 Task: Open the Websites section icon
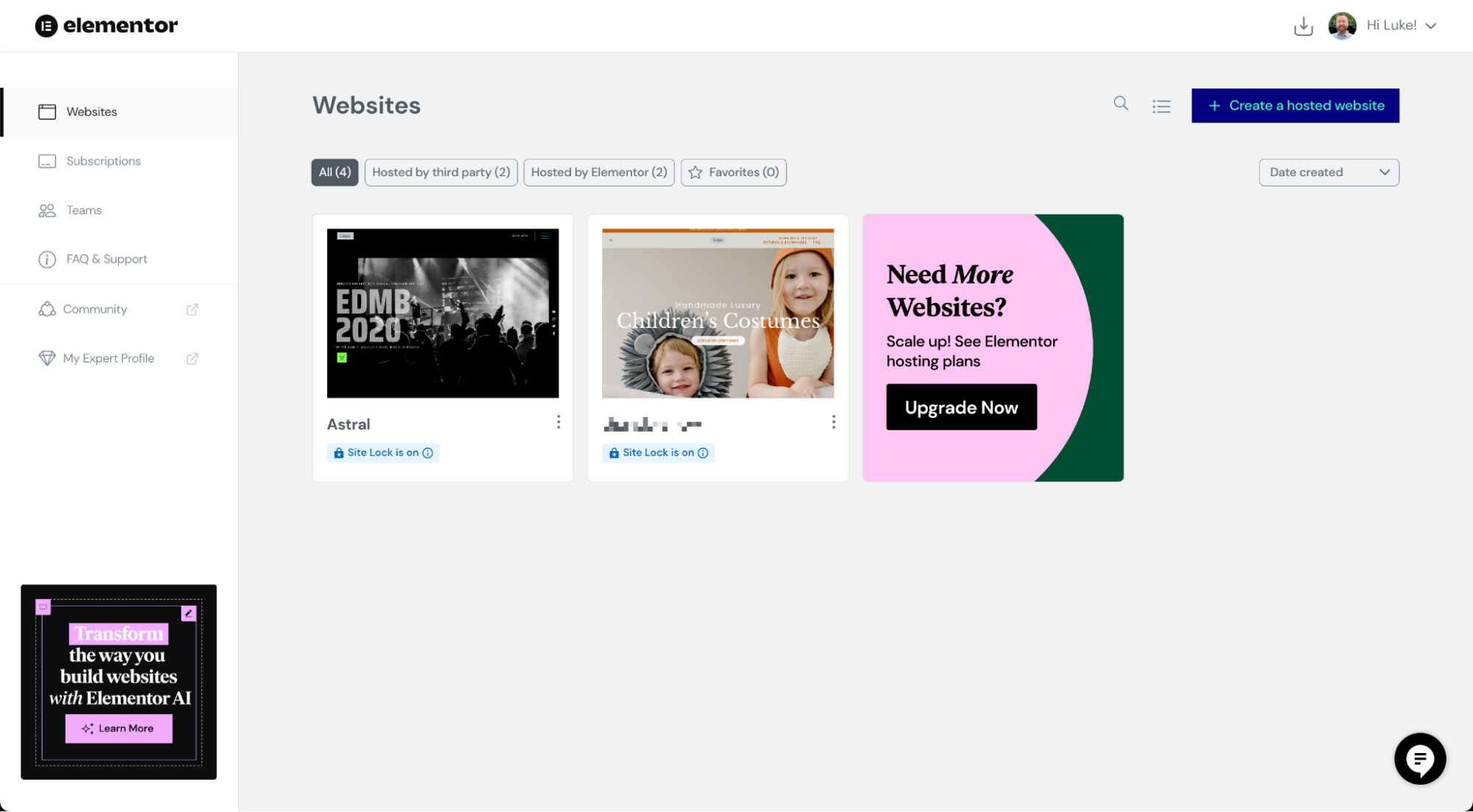pos(46,112)
